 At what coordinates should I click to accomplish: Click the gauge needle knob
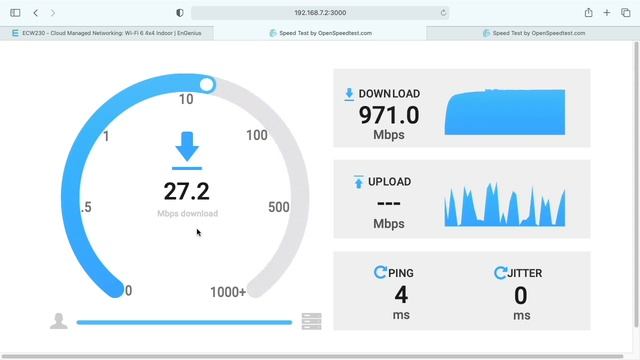pyautogui.click(x=207, y=84)
